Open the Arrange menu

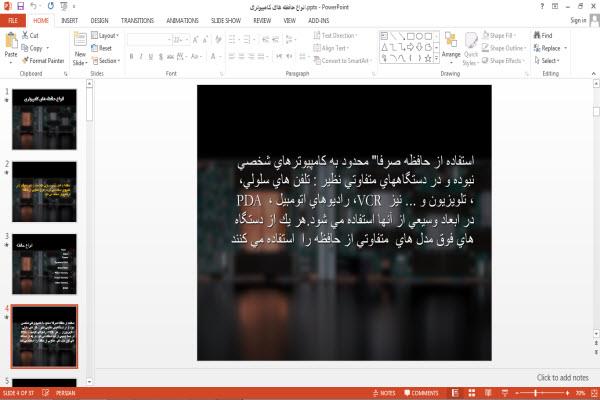[451, 48]
